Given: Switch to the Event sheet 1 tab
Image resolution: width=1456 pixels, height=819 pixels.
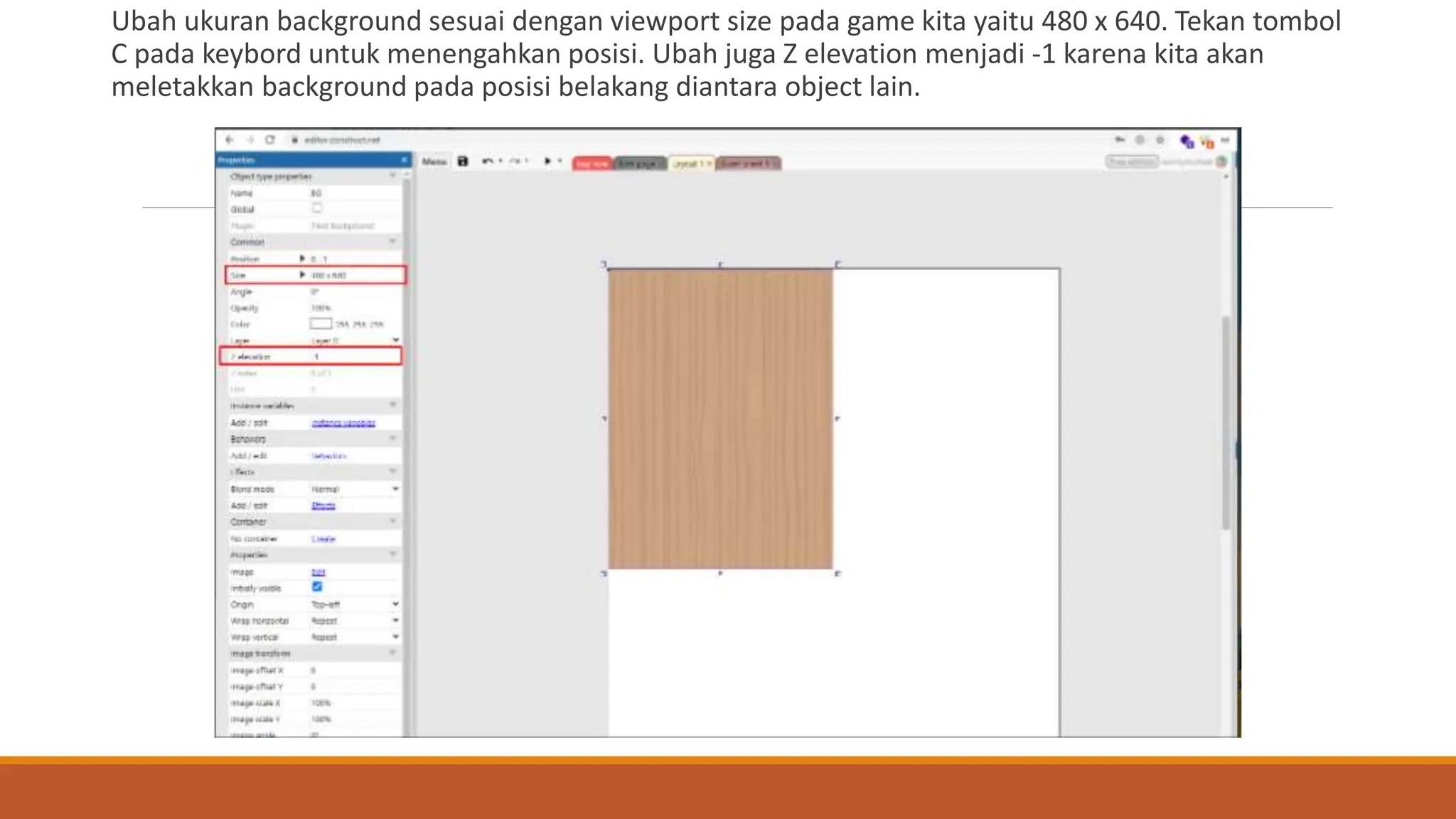Looking at the screenshot, I should [x=748, y=164].
